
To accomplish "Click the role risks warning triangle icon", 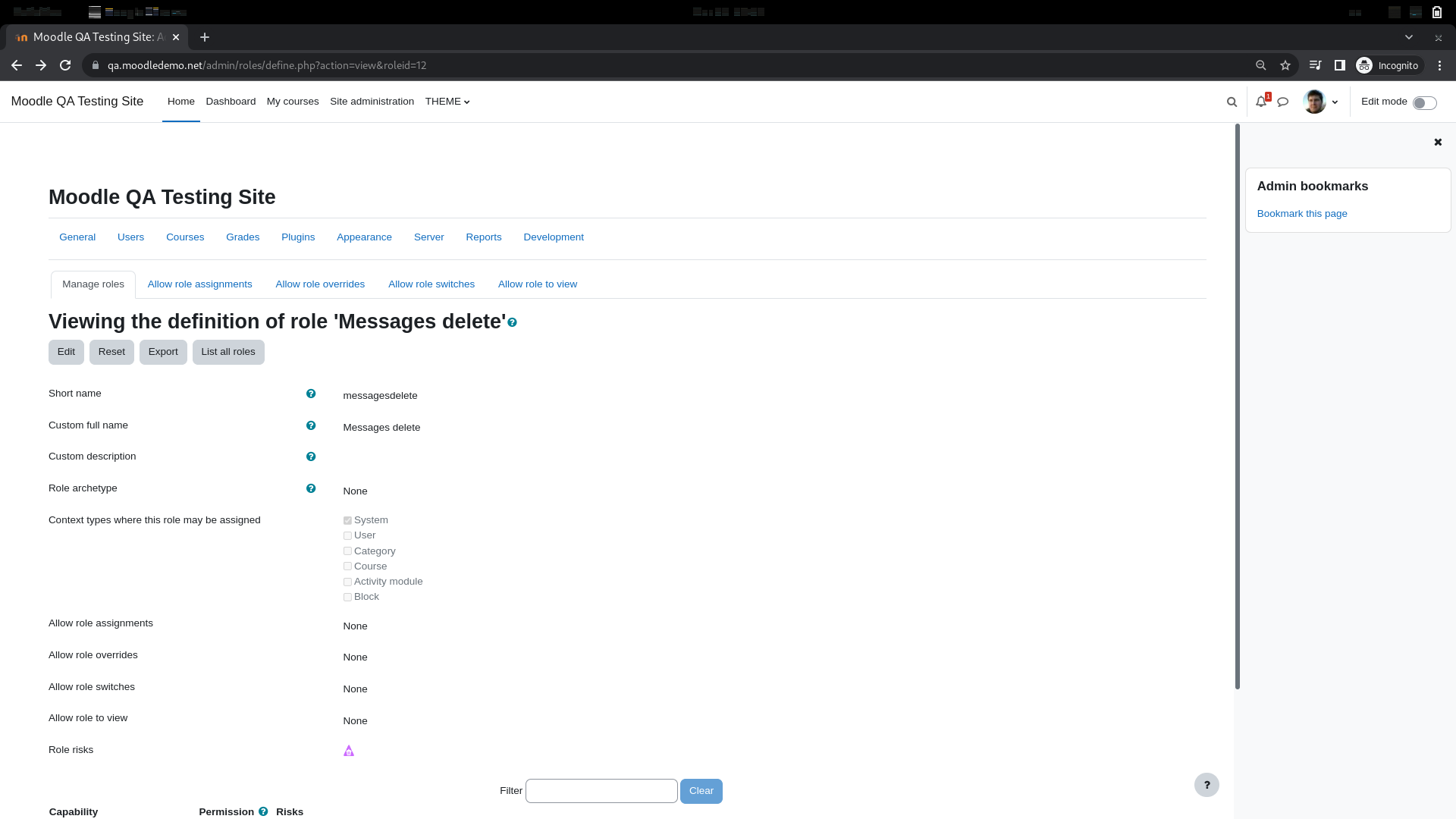I will point(349,751).
